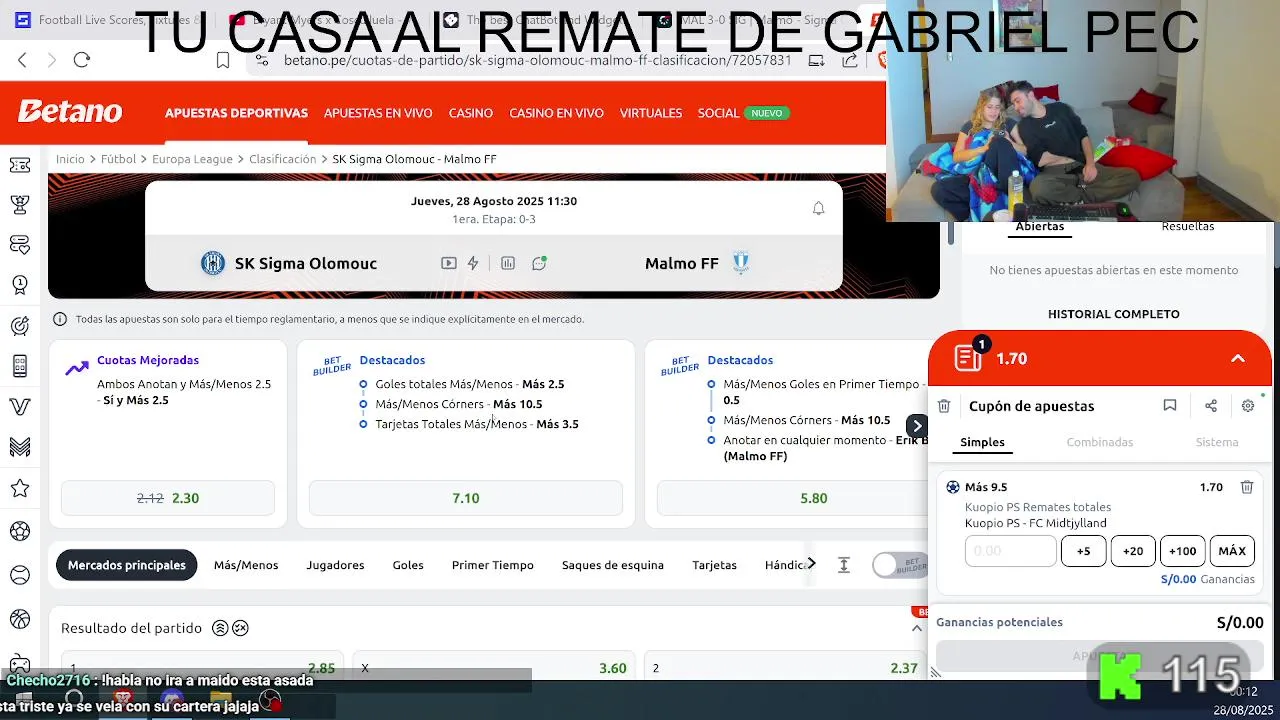
Task: Open Historial Completo
Action: [1114, 314]
